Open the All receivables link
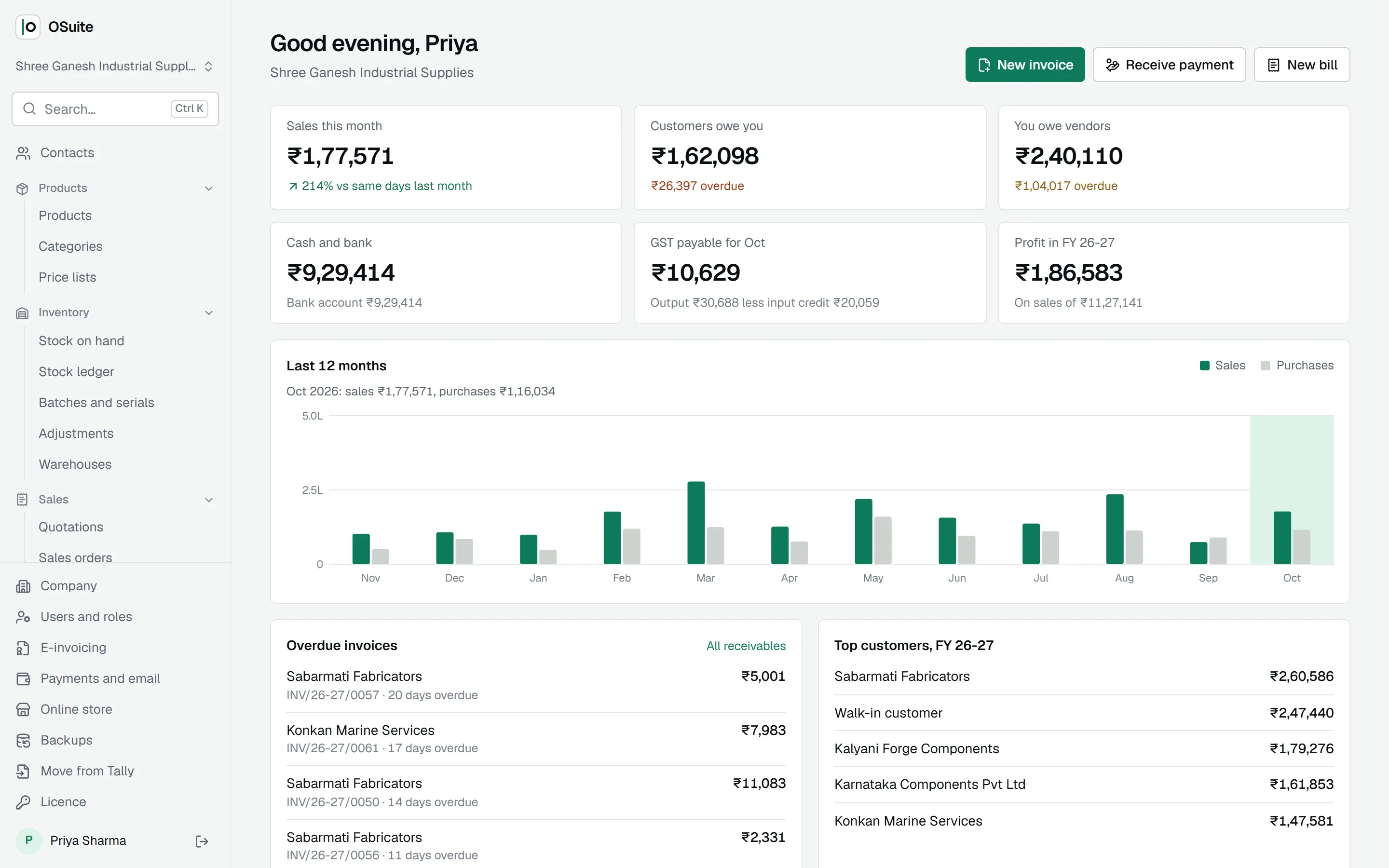 click(746, 646)
